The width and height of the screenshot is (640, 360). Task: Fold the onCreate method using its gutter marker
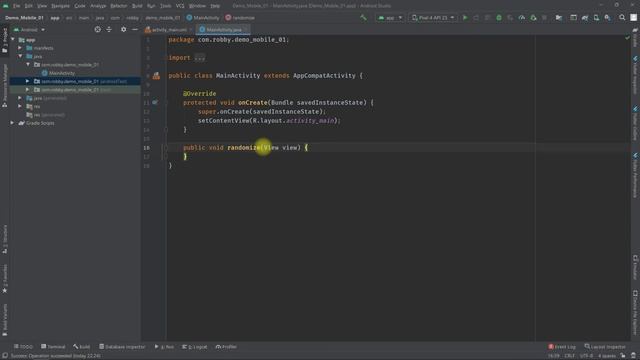pyautogui.click(x=166, y=102)
